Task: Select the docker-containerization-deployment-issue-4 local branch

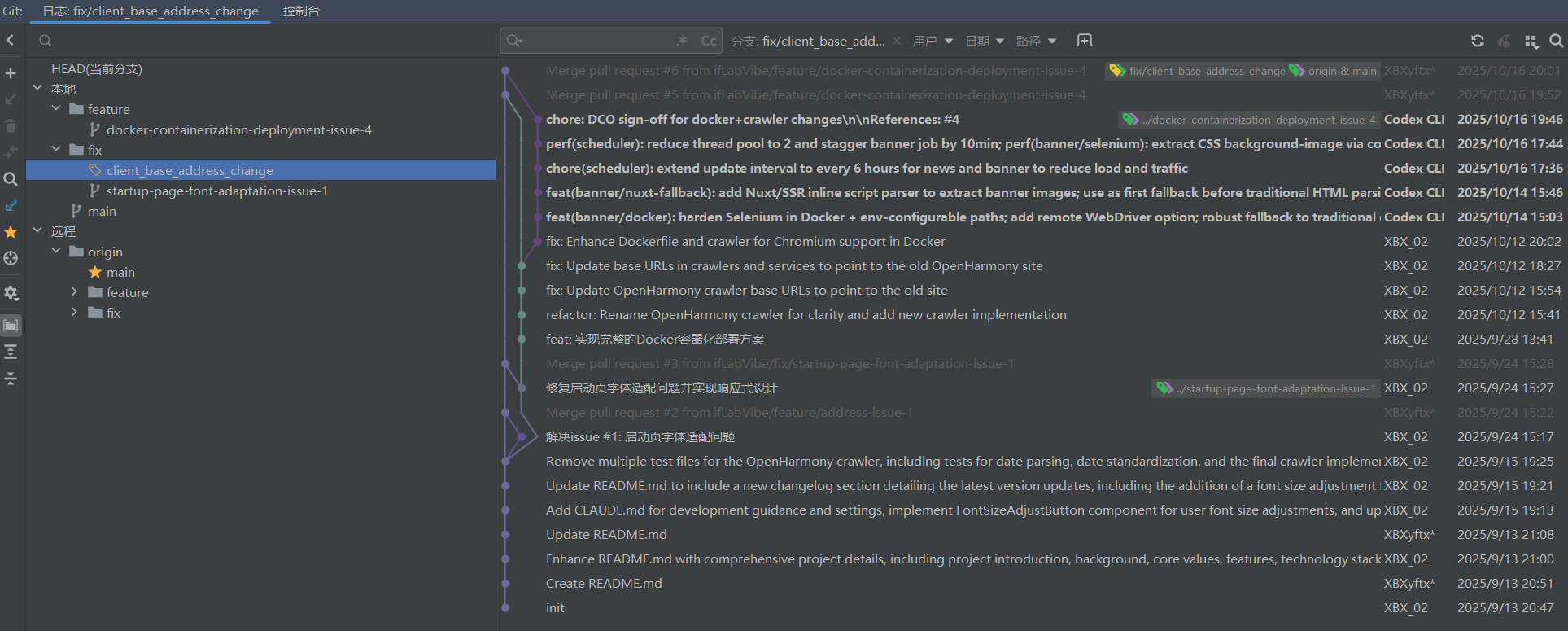Action: [x=238, y=129]
